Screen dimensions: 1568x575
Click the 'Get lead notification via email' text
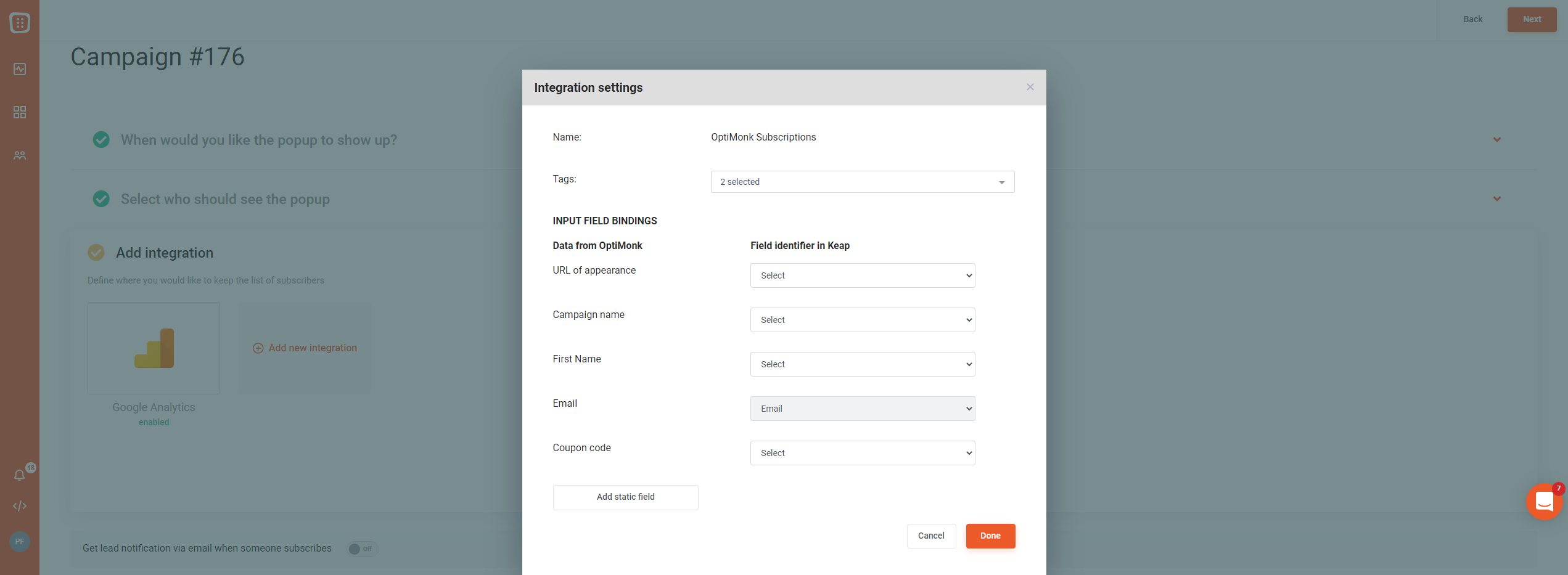(207, 548)
